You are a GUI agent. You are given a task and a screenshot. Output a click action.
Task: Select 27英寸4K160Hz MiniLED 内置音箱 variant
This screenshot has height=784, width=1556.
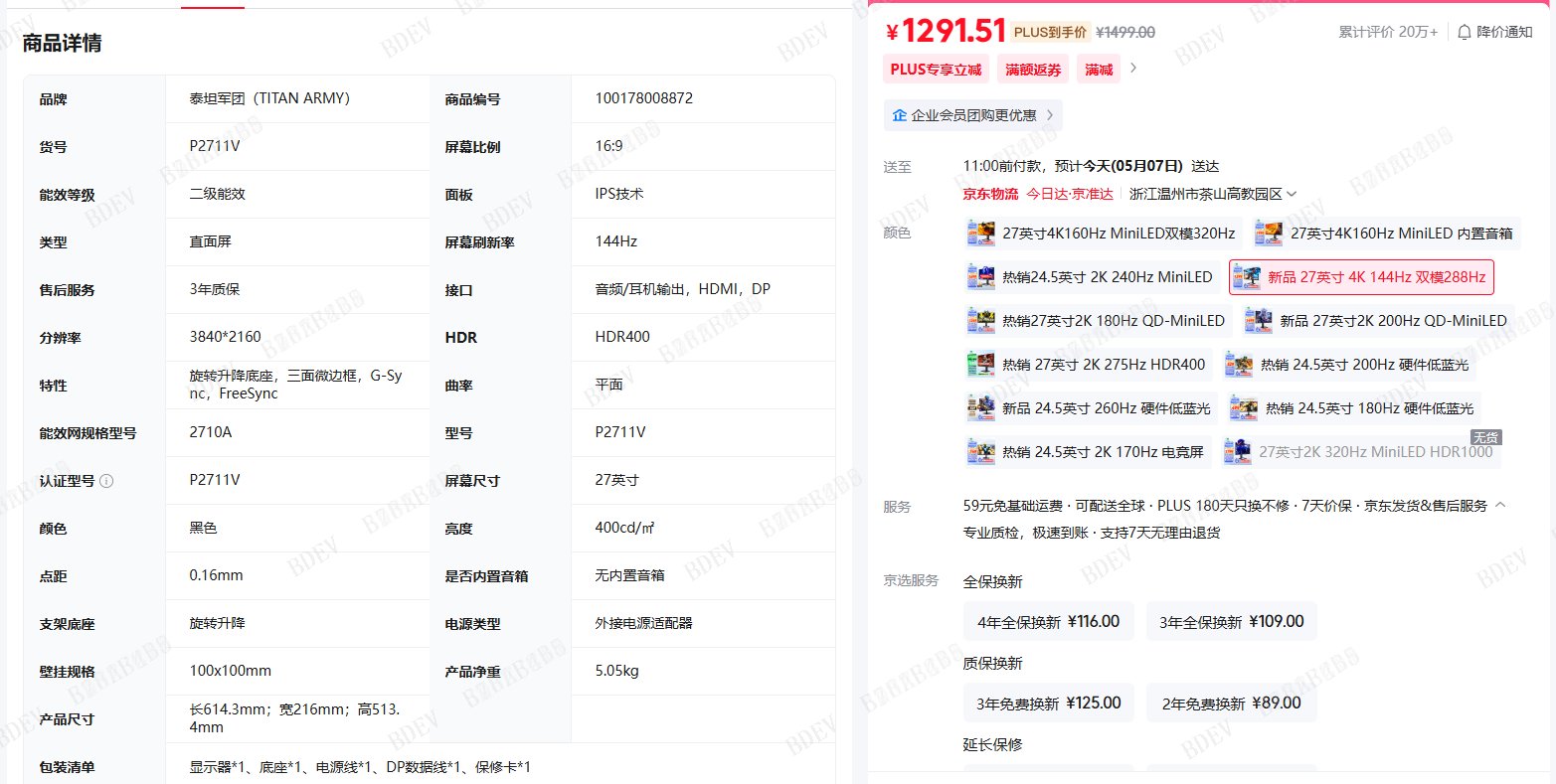point(1386,234)
